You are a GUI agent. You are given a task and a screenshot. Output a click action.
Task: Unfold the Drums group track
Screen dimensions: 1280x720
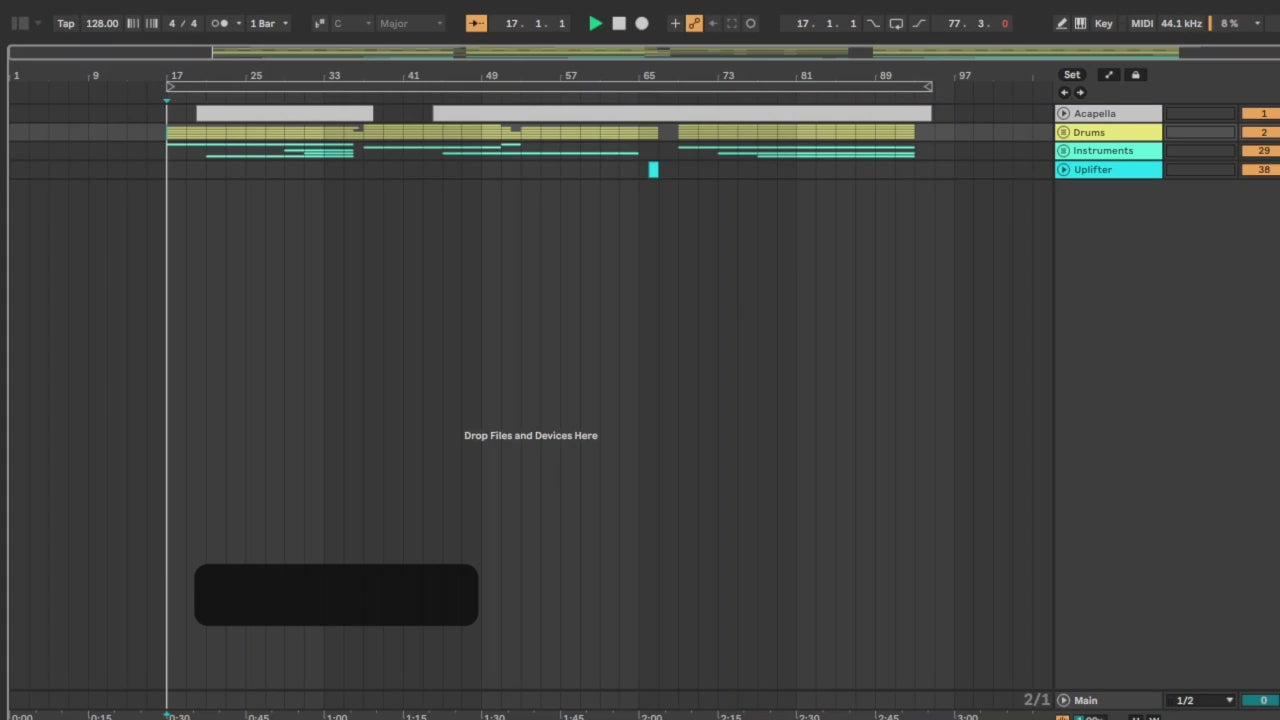pyautogui.click(x=1064, y=132)
